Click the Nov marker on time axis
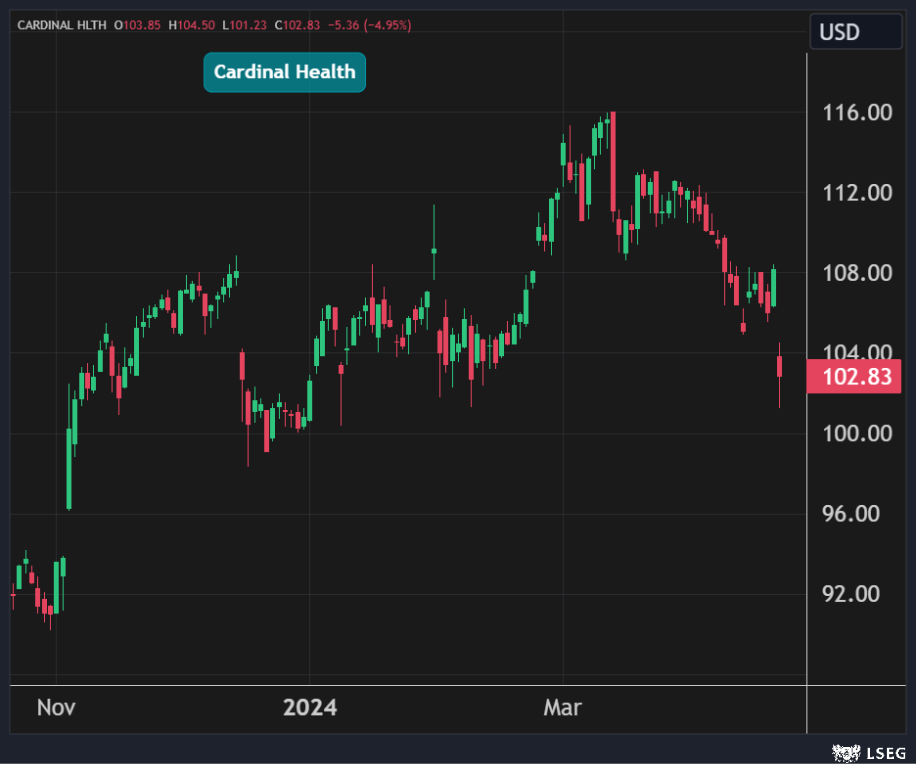 tap(56, 708)
